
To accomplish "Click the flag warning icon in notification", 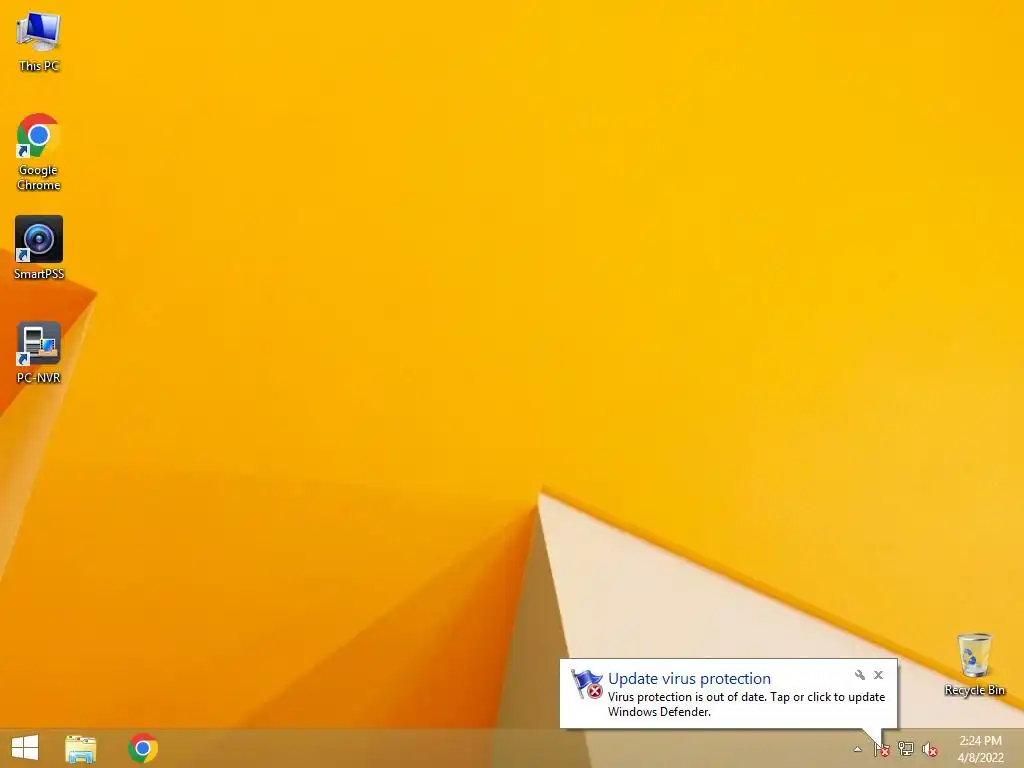I will click(x=586, y=684).
